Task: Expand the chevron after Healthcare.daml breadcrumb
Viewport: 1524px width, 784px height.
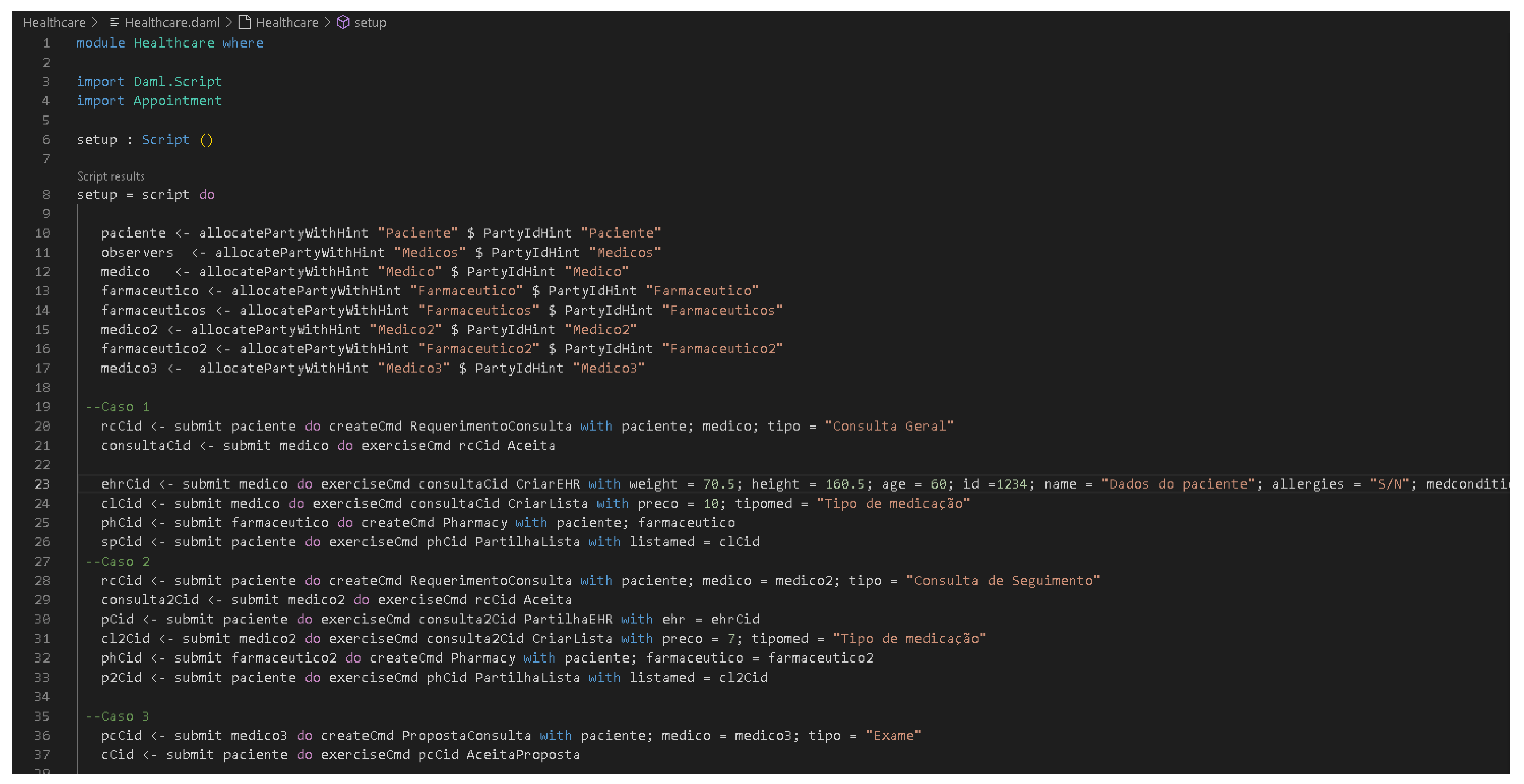Action: coord(229,23)
